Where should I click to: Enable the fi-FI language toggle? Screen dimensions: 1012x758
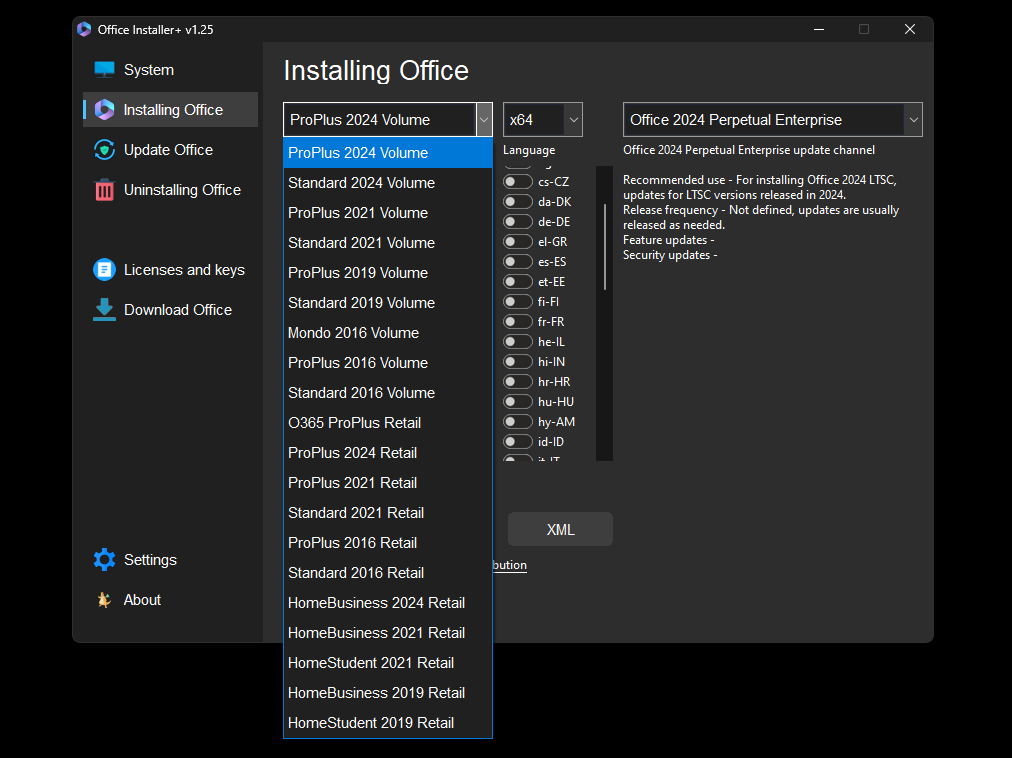(518, 302)
